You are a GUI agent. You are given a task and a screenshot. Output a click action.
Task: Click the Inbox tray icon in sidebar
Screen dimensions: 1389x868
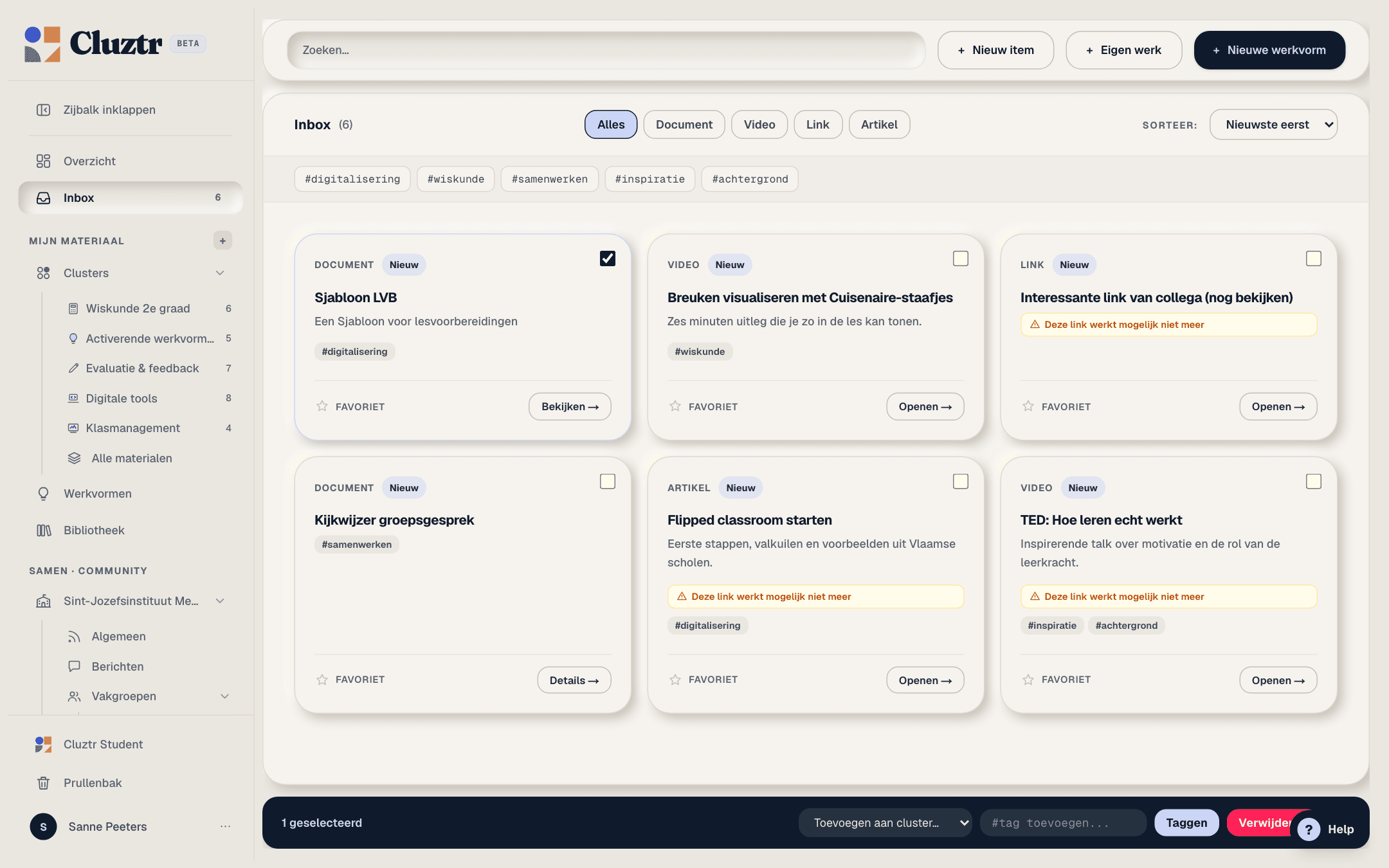pos(43,198)
